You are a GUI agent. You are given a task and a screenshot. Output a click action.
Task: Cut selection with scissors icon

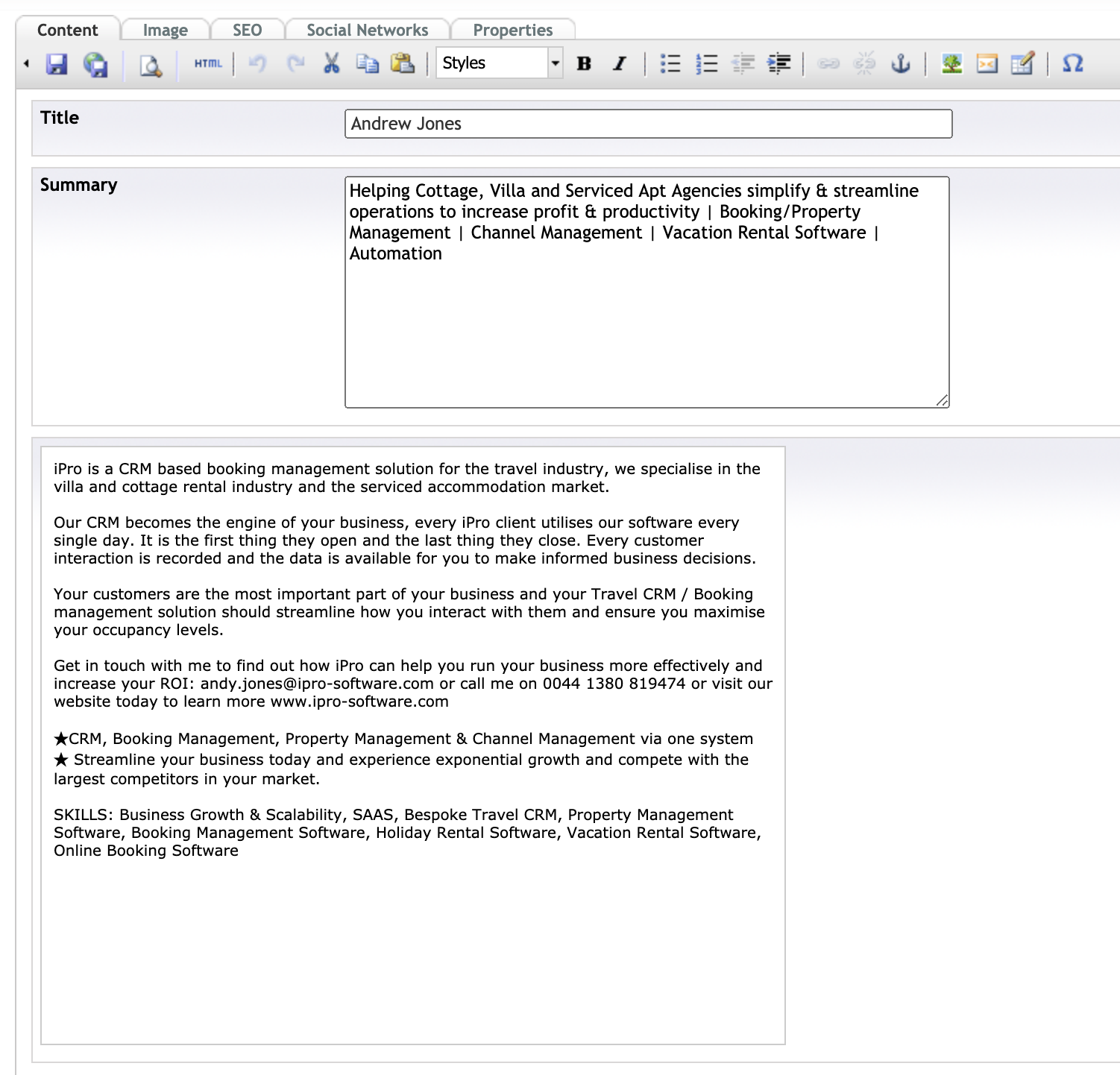coord(331,63)
